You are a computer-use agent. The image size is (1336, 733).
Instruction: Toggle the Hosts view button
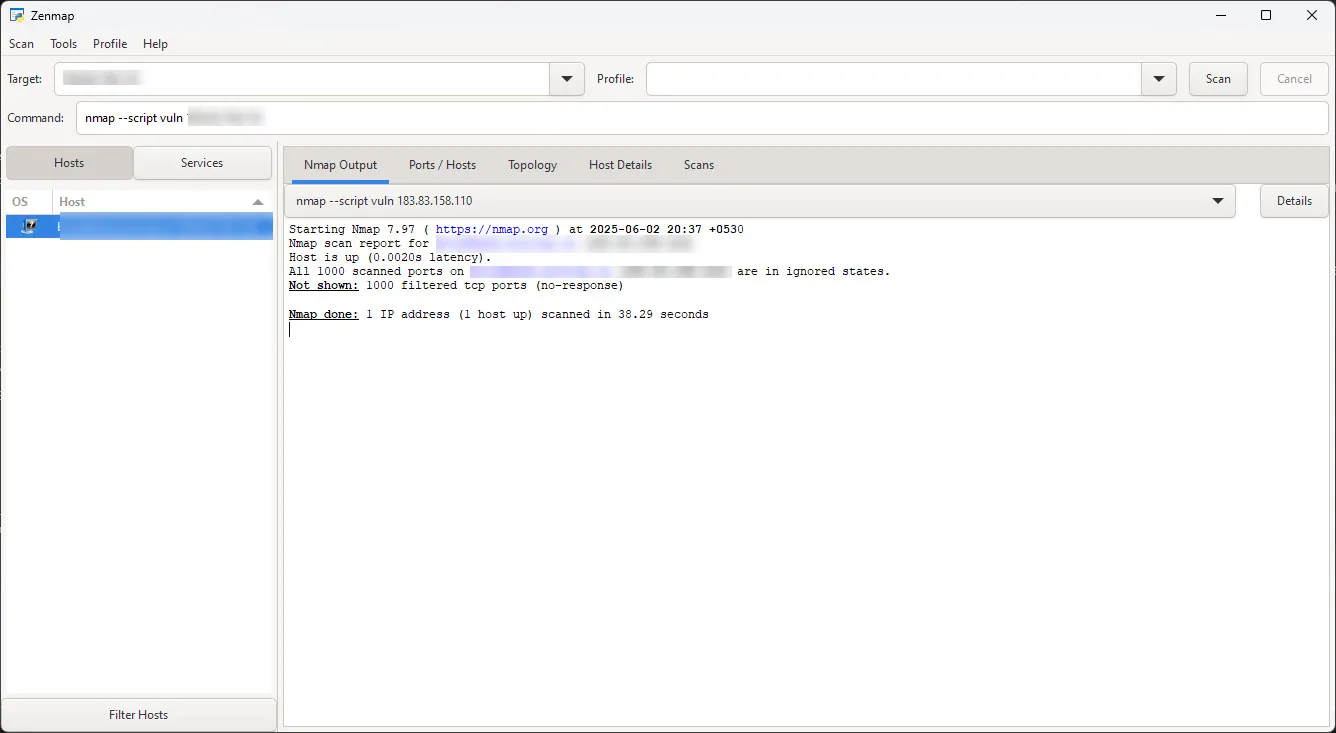coord(69,163)
